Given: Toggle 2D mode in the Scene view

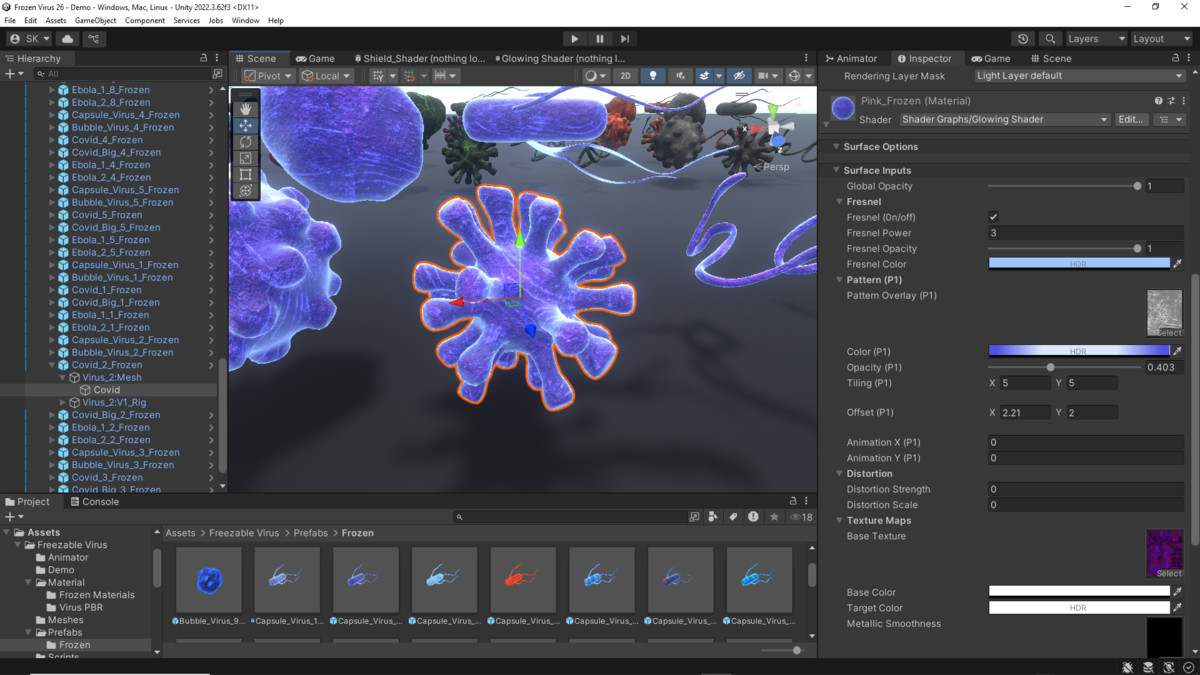Looking at the screenshot, I should tap(625, 75).
